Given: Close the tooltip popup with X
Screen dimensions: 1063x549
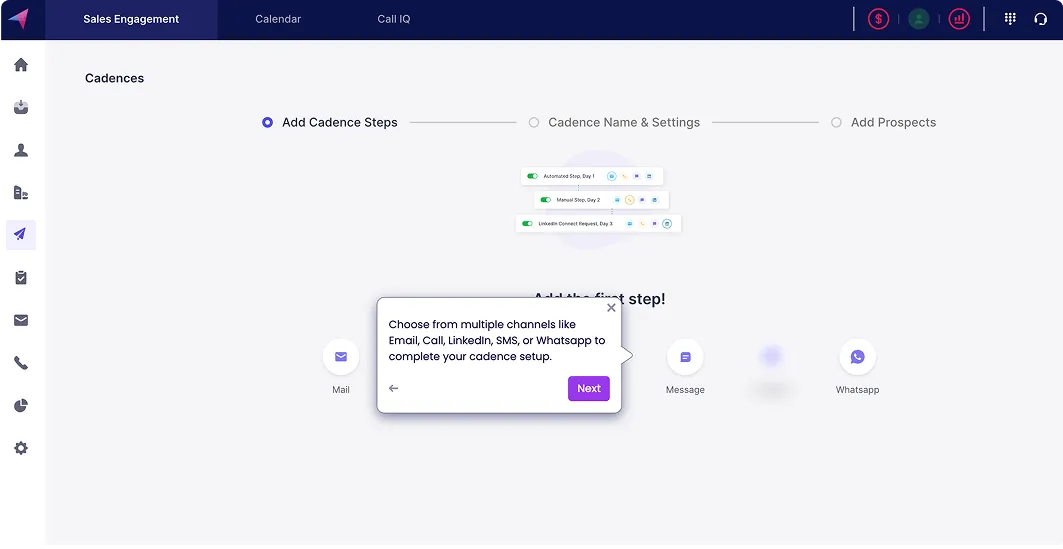Looking at the screenshot, I should (x=611, y=308).
